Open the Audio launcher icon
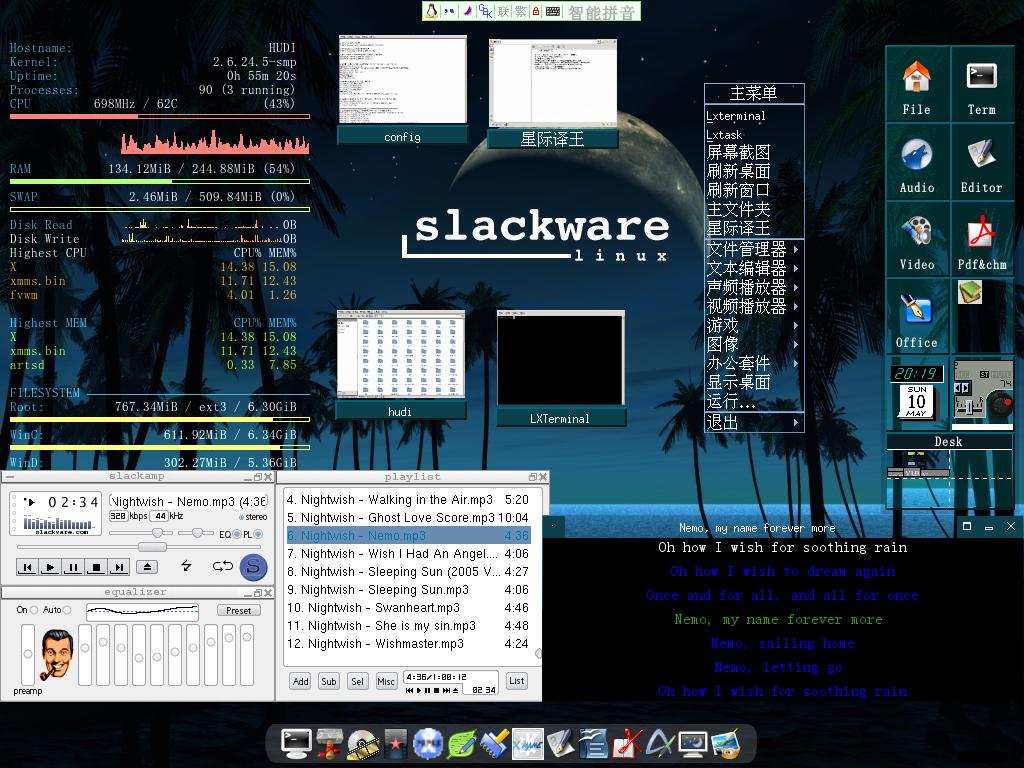Image resolution: width=1024 pixels, height=768 pixels. [x=916, y=155]
